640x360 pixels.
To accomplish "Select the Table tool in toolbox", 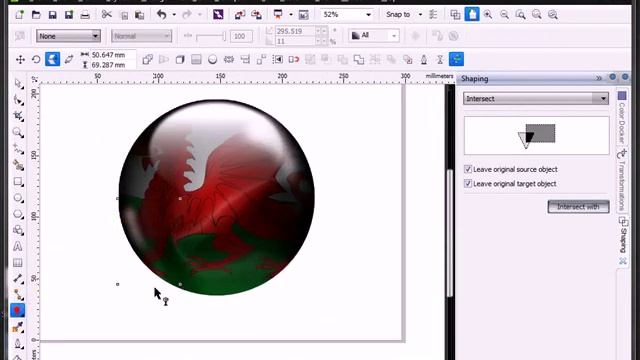I will point(18,262).
